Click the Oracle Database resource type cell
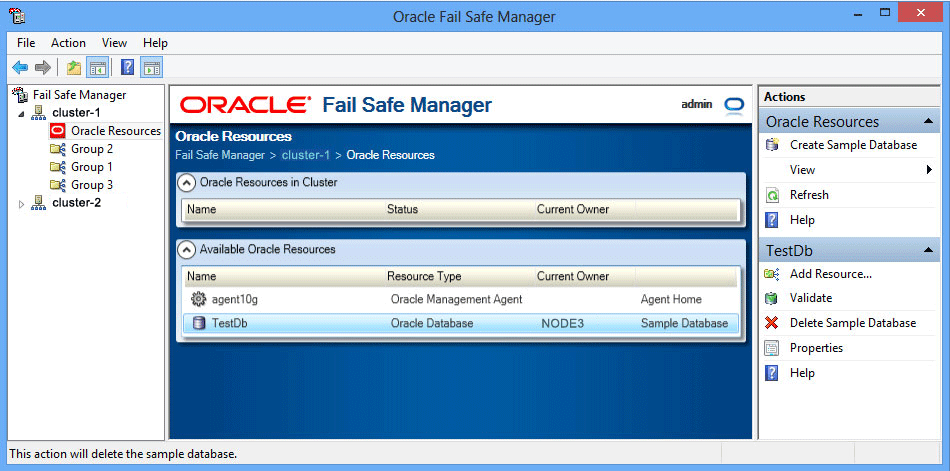Viewport: 950px width, 471px height. 432,324
